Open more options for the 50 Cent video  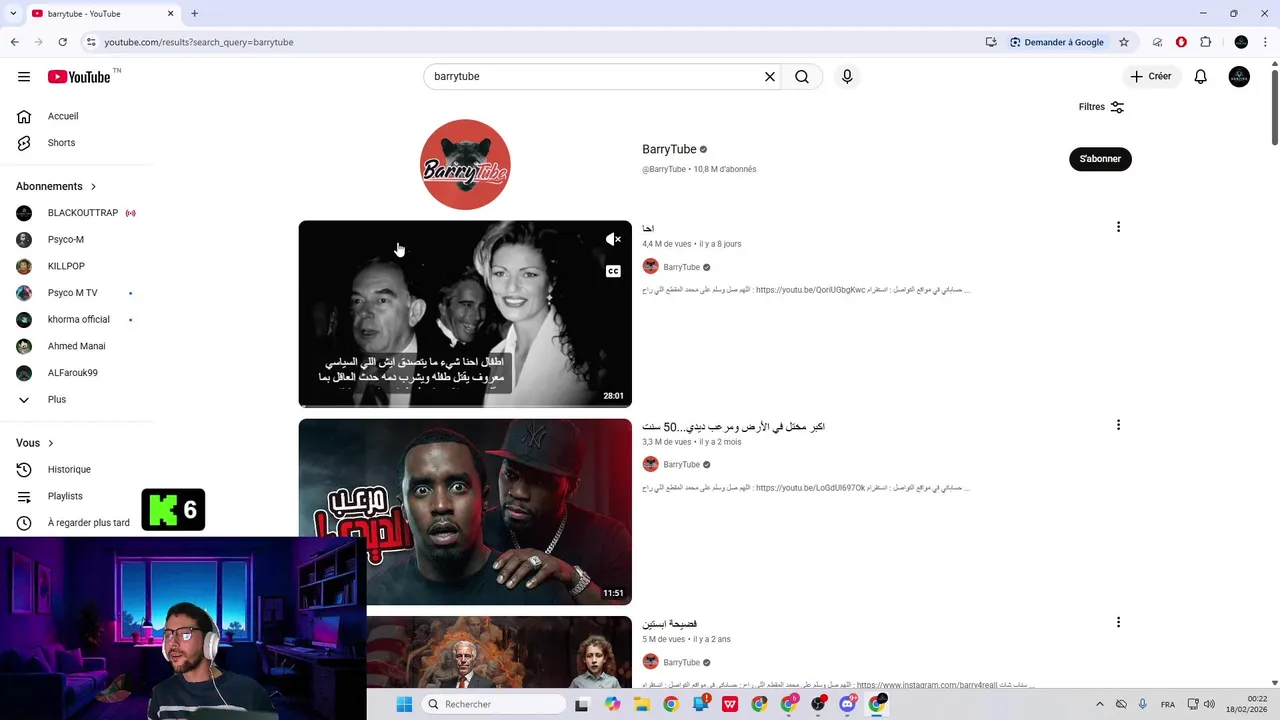pyautogui.click(x=1118, y=425)
